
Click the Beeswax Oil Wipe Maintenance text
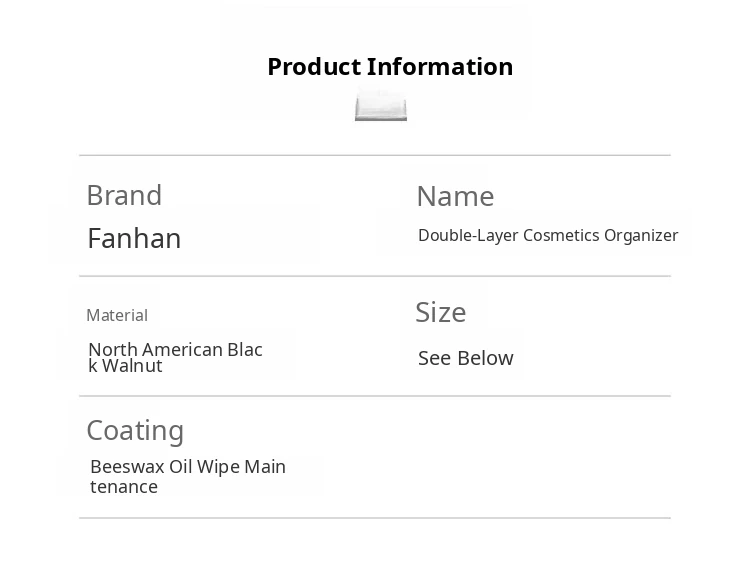[x=188, y=476]
